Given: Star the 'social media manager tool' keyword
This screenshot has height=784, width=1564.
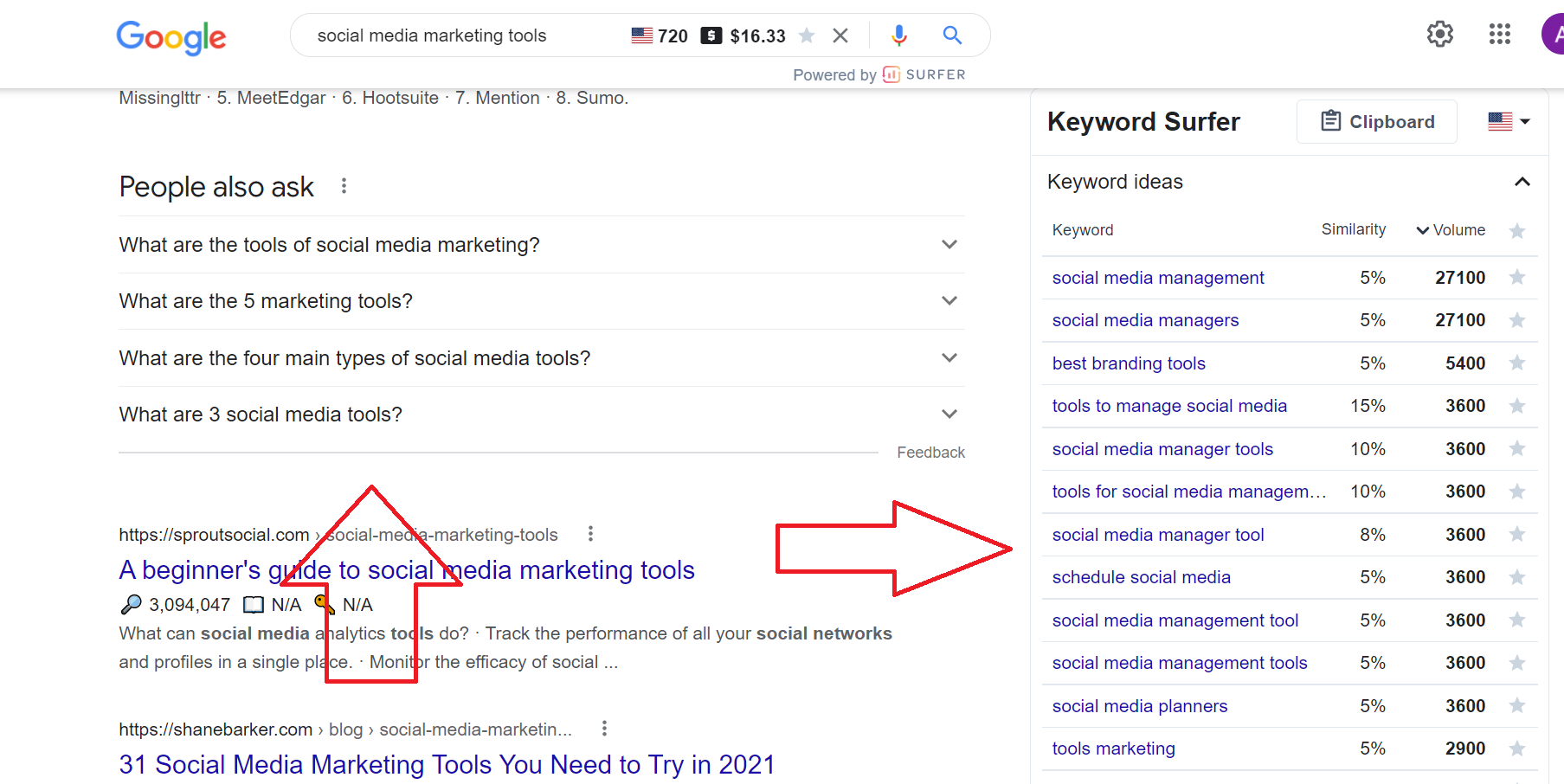Looking at the screenshot, I should click(1516, 534).
